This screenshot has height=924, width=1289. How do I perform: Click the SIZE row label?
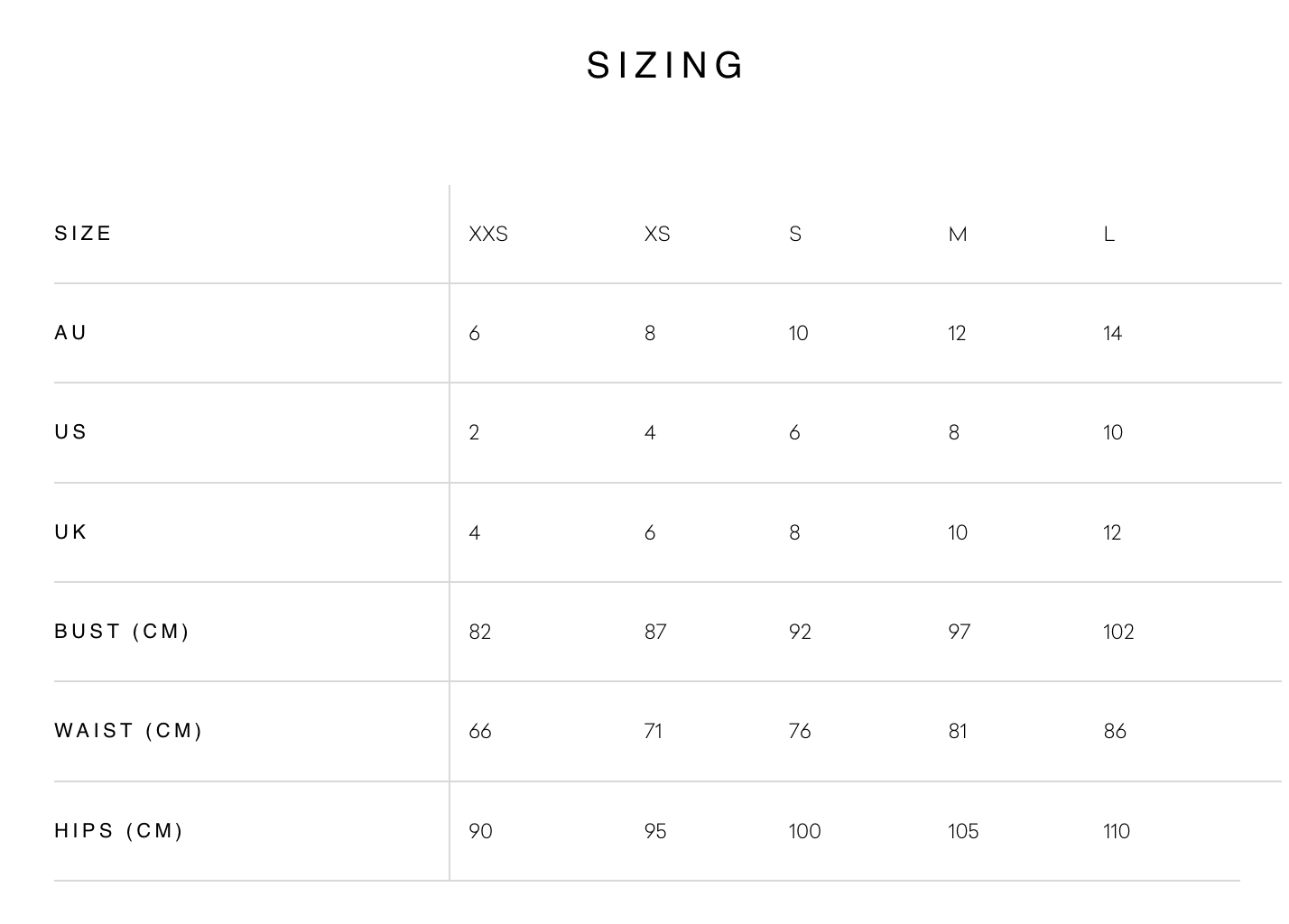(x=83, y=234)
